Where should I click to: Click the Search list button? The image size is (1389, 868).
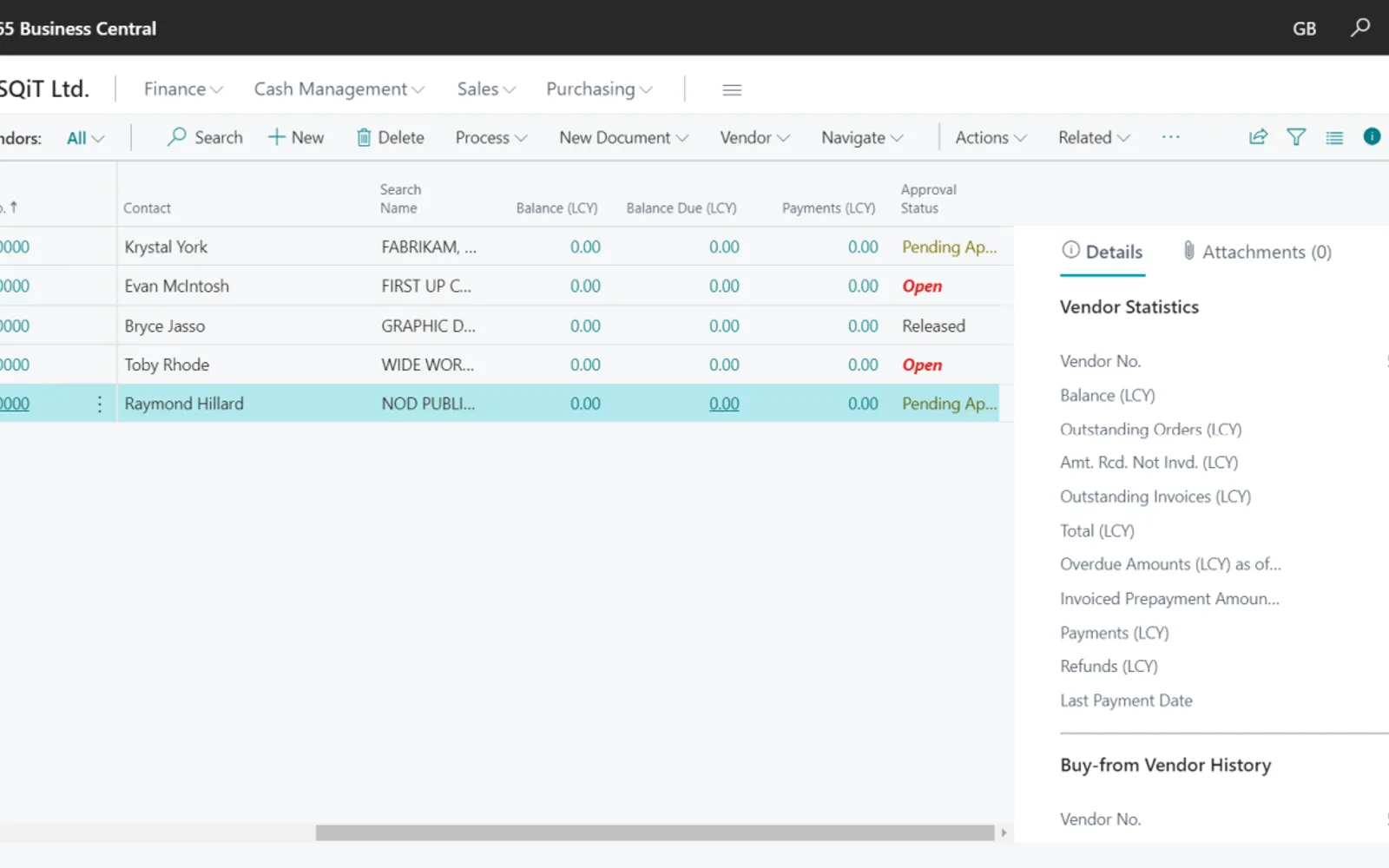tap(205, 137)
